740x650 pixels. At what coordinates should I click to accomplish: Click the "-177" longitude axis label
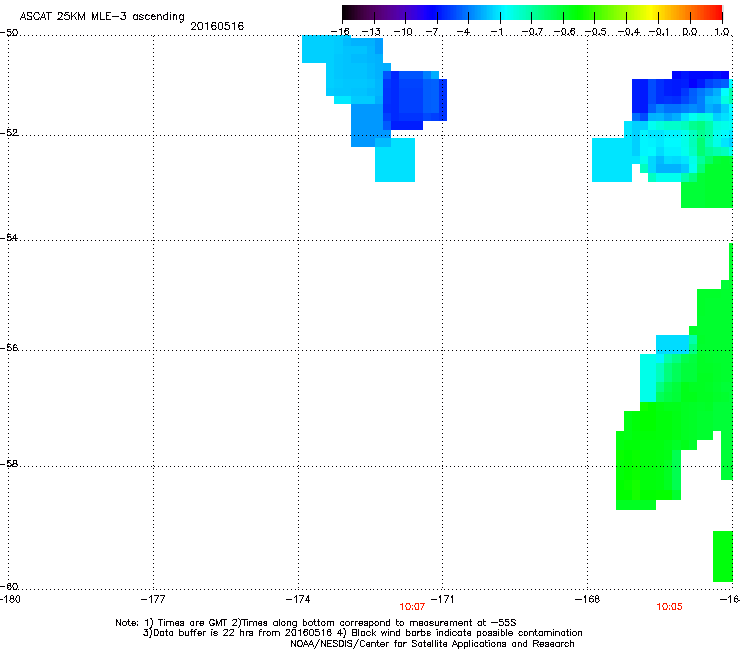click(153, 599)
